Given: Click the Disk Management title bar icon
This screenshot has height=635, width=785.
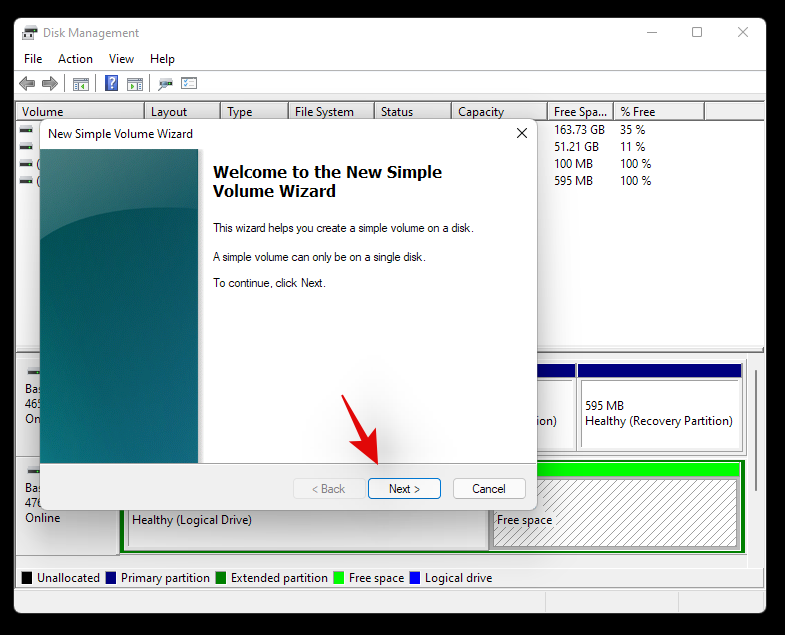Looking at the screenshot, I should tap(30, 33).
